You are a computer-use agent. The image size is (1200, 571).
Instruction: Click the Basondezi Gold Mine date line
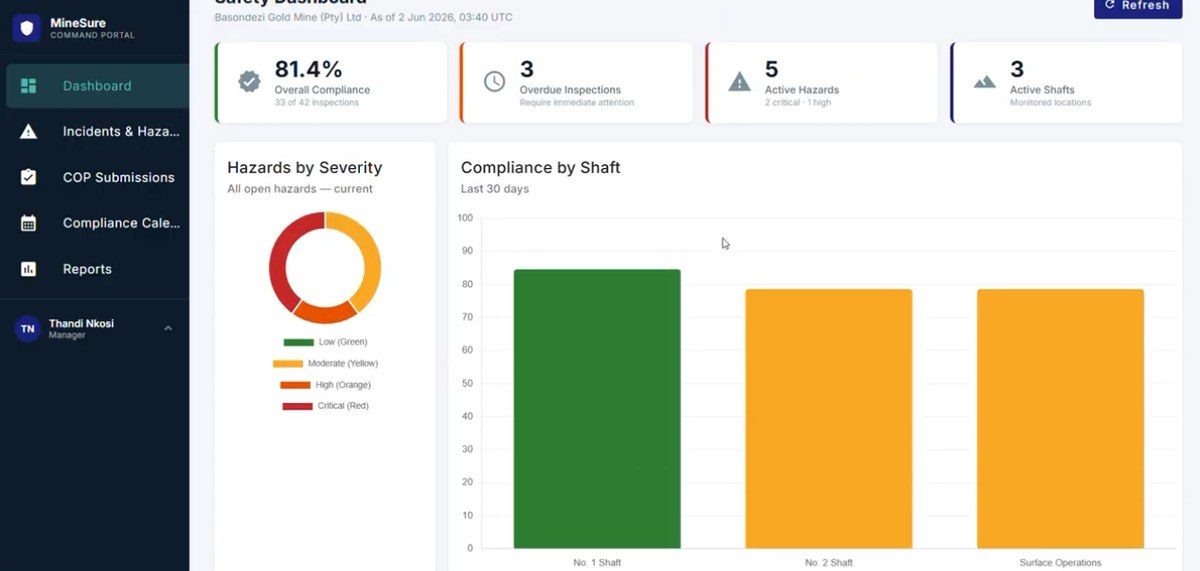pyautogui.click(x=364, y=18)
